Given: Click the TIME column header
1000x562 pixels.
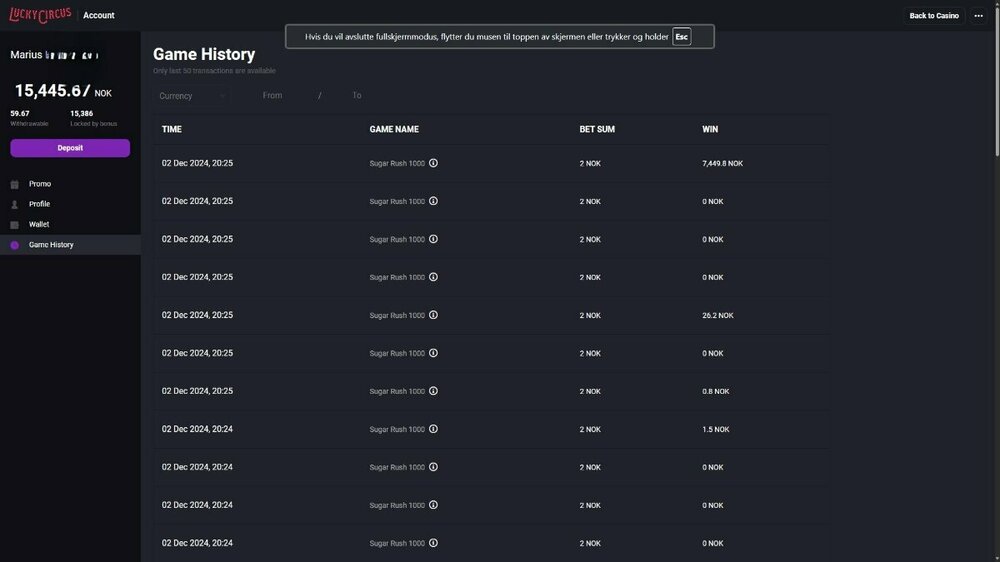Looking at the screenshot, I should (x=172, y=129).
